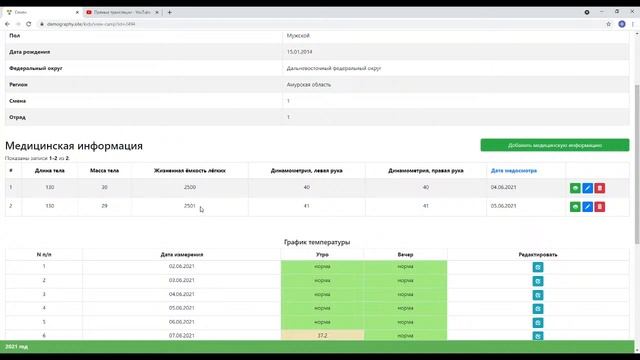The width and height of the screenshot is (640, 360).
Task: Delete medical record dated 05.06.2021
Action: coord(600,207)
